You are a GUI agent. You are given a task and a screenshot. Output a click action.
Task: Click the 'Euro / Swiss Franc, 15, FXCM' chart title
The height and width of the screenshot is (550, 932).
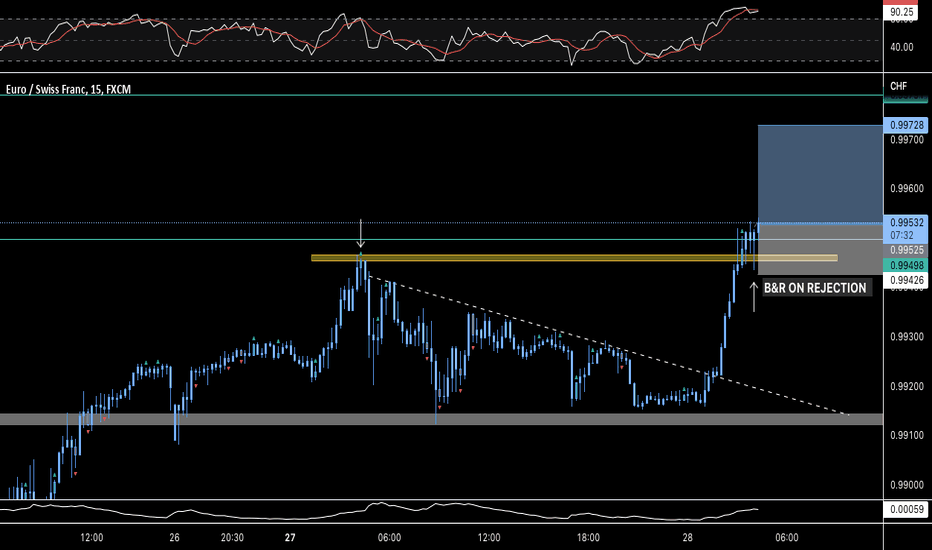tap(68, 89)
